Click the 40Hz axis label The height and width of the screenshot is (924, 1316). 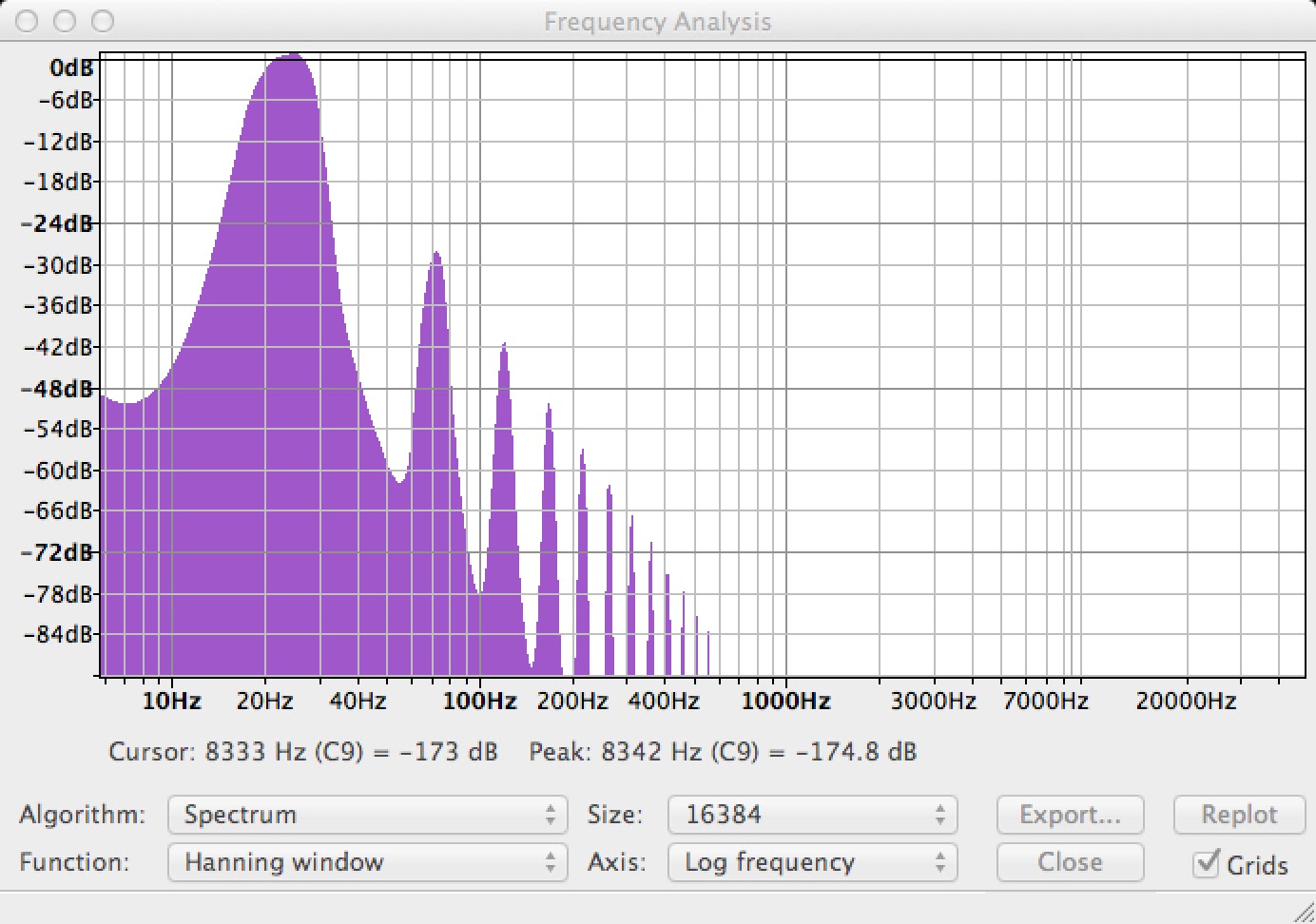pyautogui.click(x=358, y=702)
